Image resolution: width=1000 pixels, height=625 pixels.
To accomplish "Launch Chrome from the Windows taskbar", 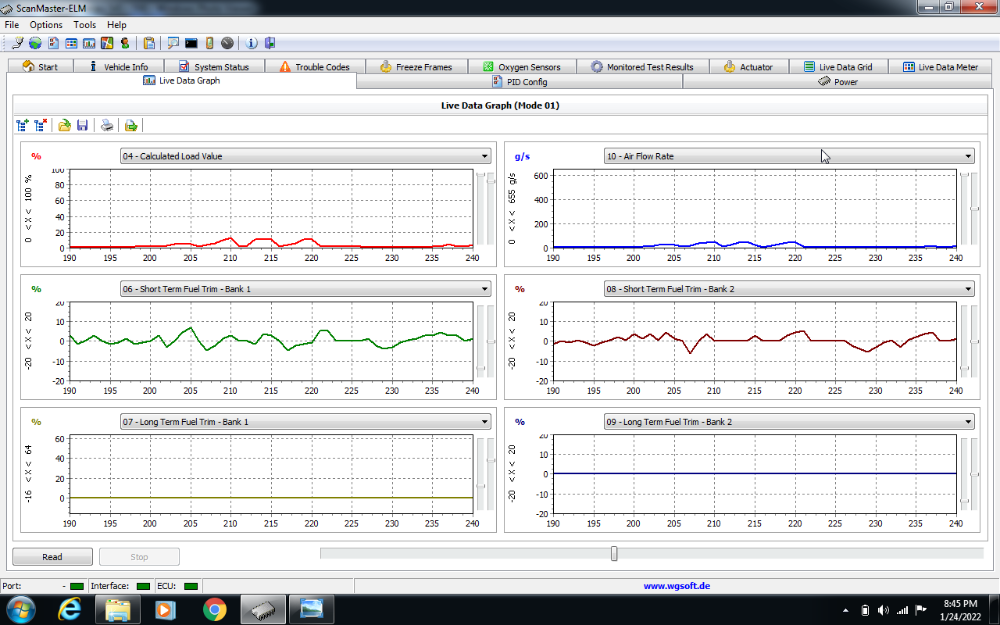I will click(214, 608).
